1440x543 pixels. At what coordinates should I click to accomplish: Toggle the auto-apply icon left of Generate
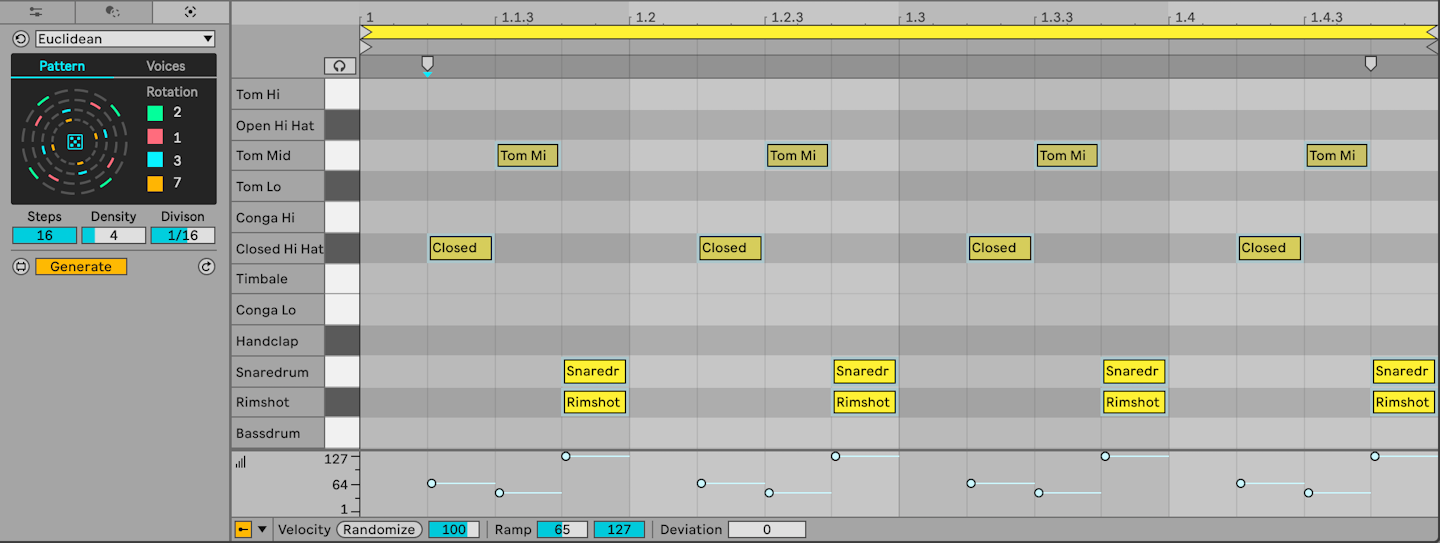pyautogui.click(x=20, y=267)
